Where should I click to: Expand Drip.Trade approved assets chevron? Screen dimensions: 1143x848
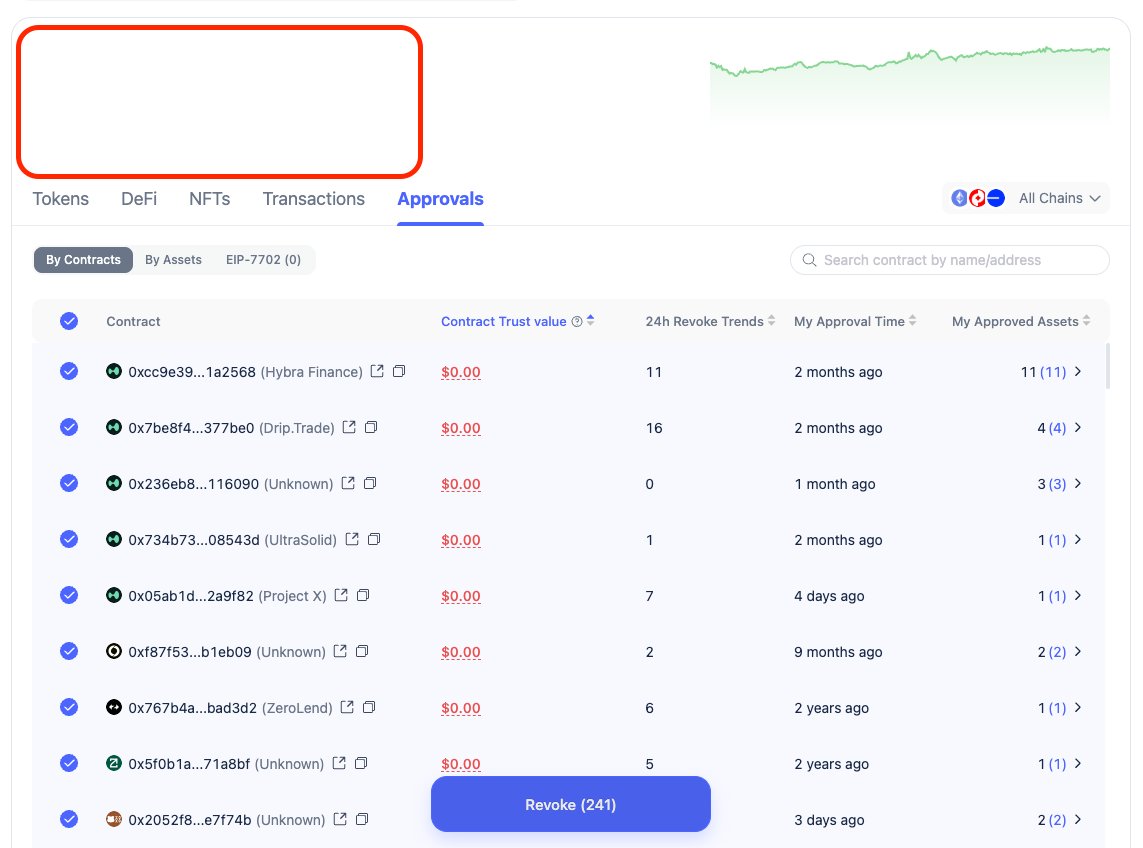click(1077, 427)
